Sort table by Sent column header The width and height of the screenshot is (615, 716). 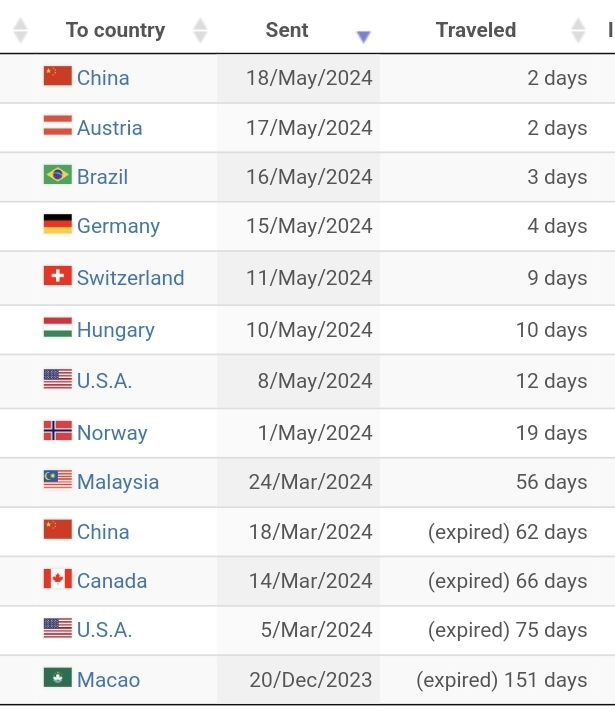tap(287, 30)
